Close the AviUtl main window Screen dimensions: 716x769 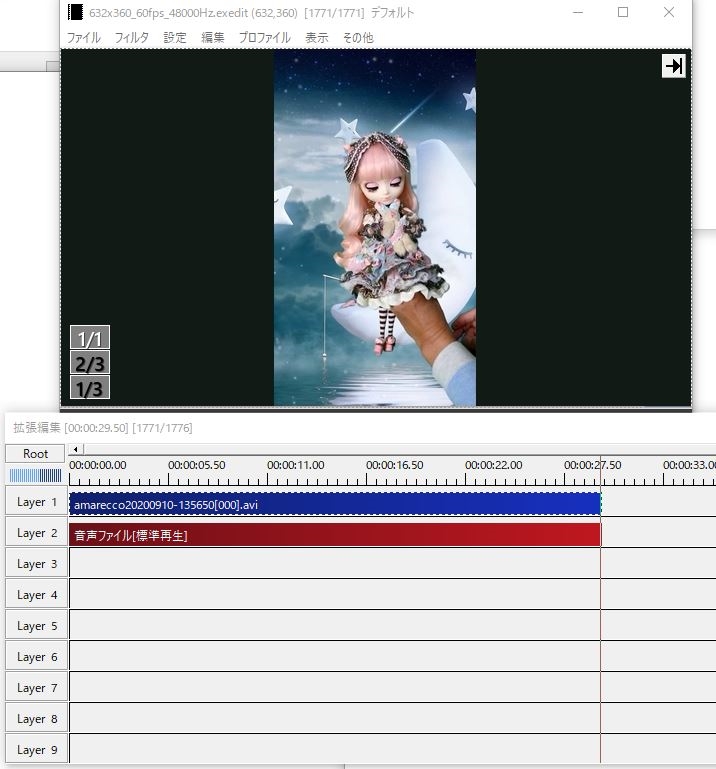coord(668,12)
